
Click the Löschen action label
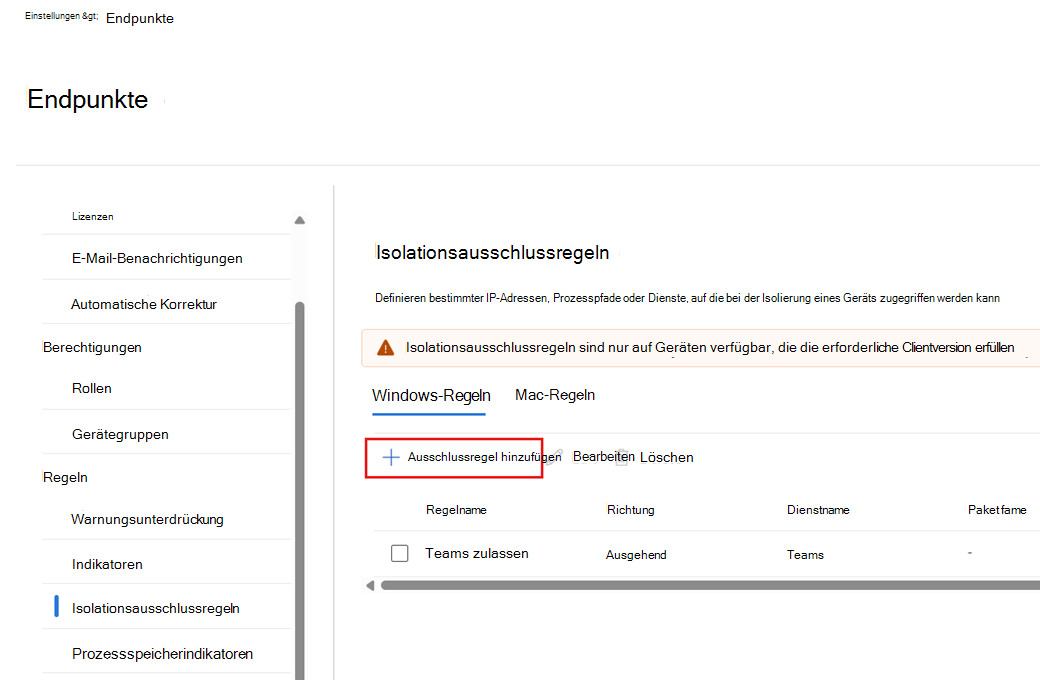(x=668, y=457)
